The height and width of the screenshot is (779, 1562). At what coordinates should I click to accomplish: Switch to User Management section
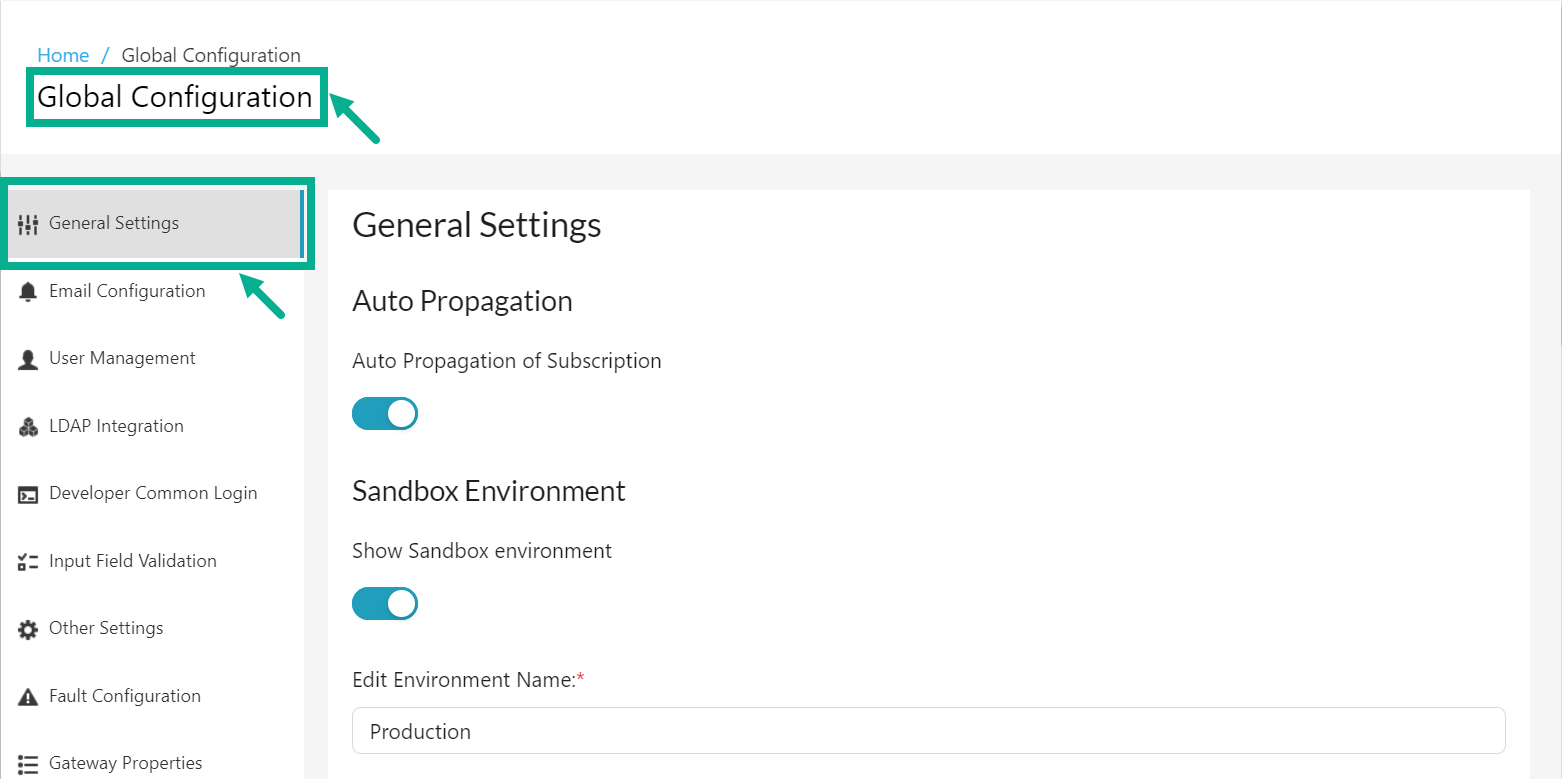tap(121, 357)
